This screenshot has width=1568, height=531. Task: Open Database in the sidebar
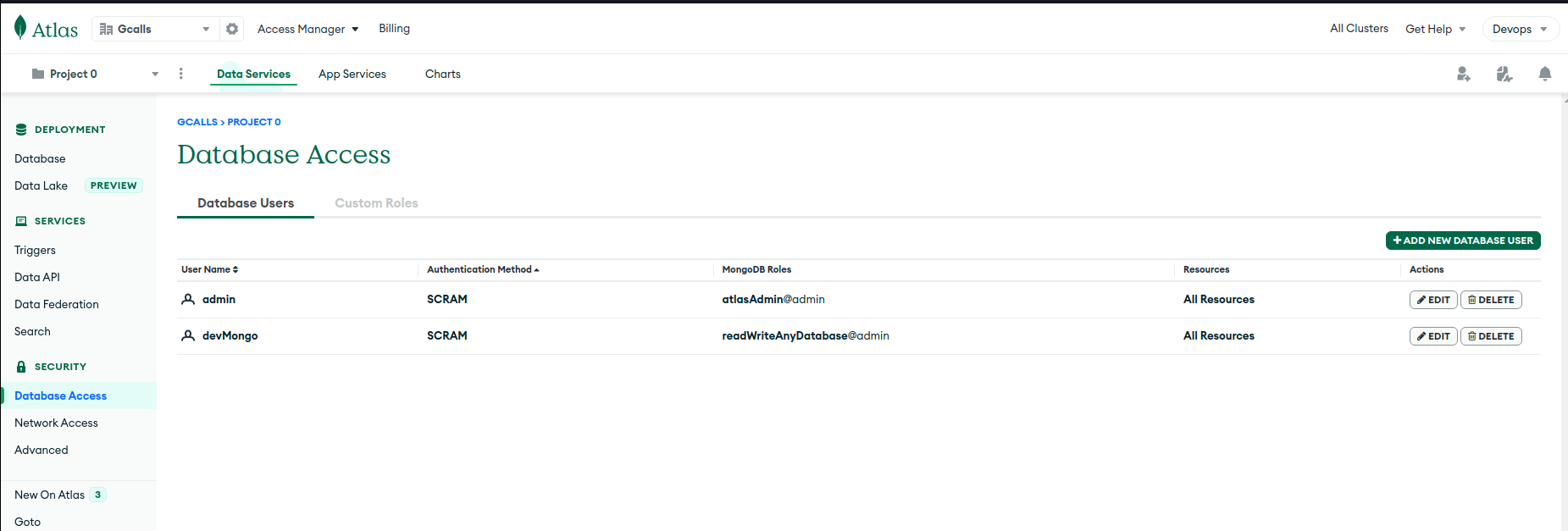click(40, 158)
